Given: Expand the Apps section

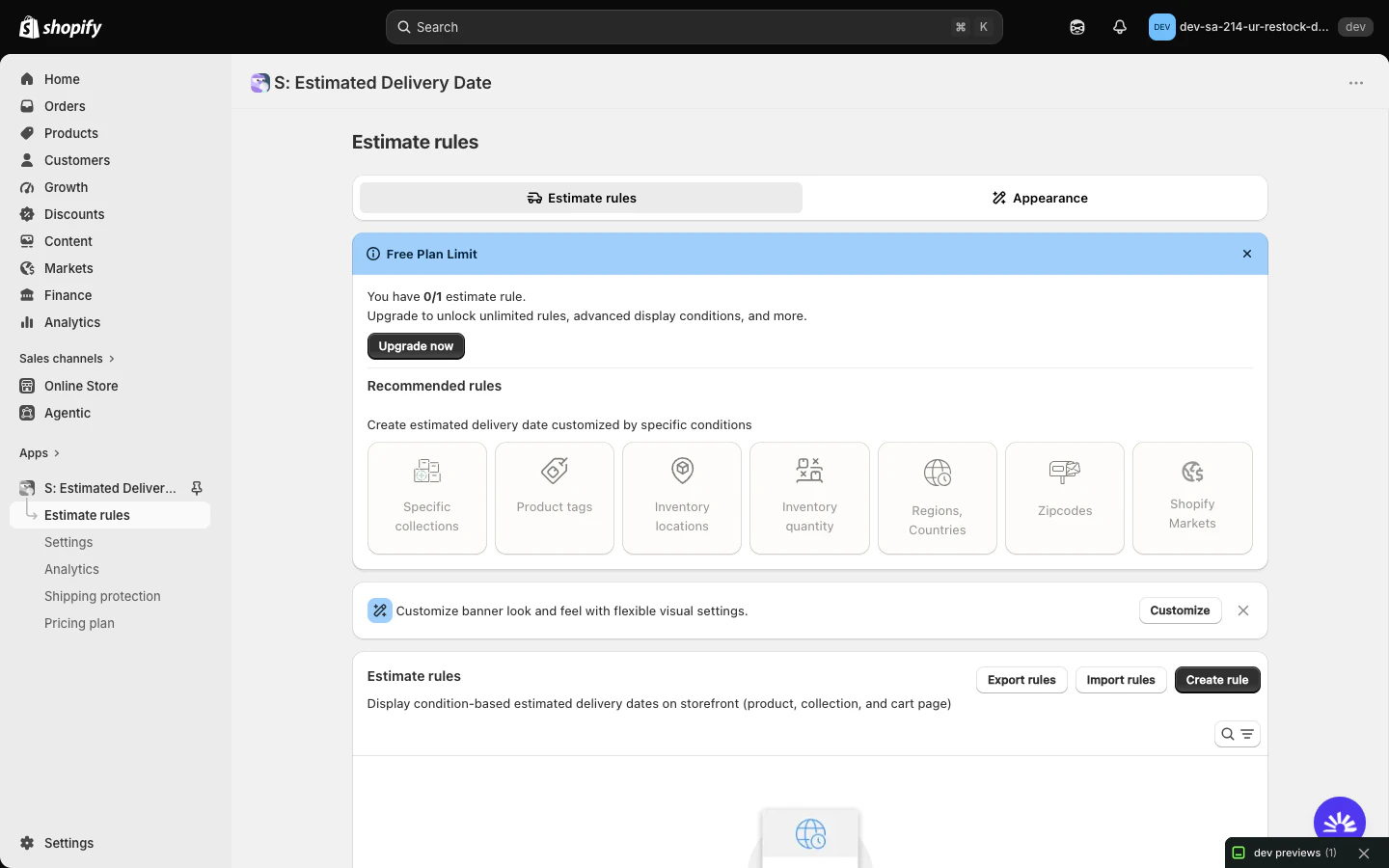Looking at the screenshot, I should point(40,453).
